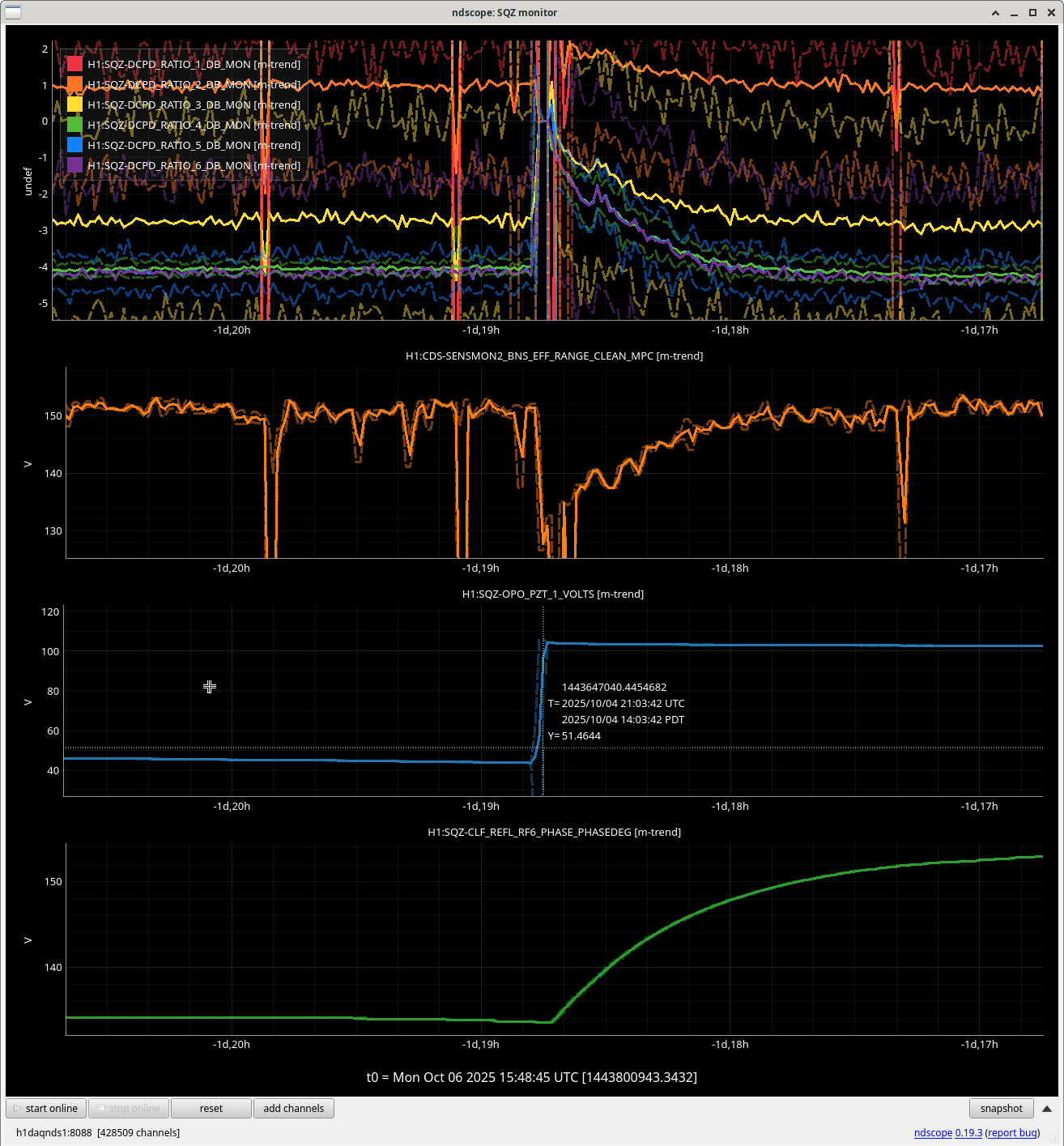The image size is (1064, 1146).
Task: Click the start online button
Action: pos(46,1109)
